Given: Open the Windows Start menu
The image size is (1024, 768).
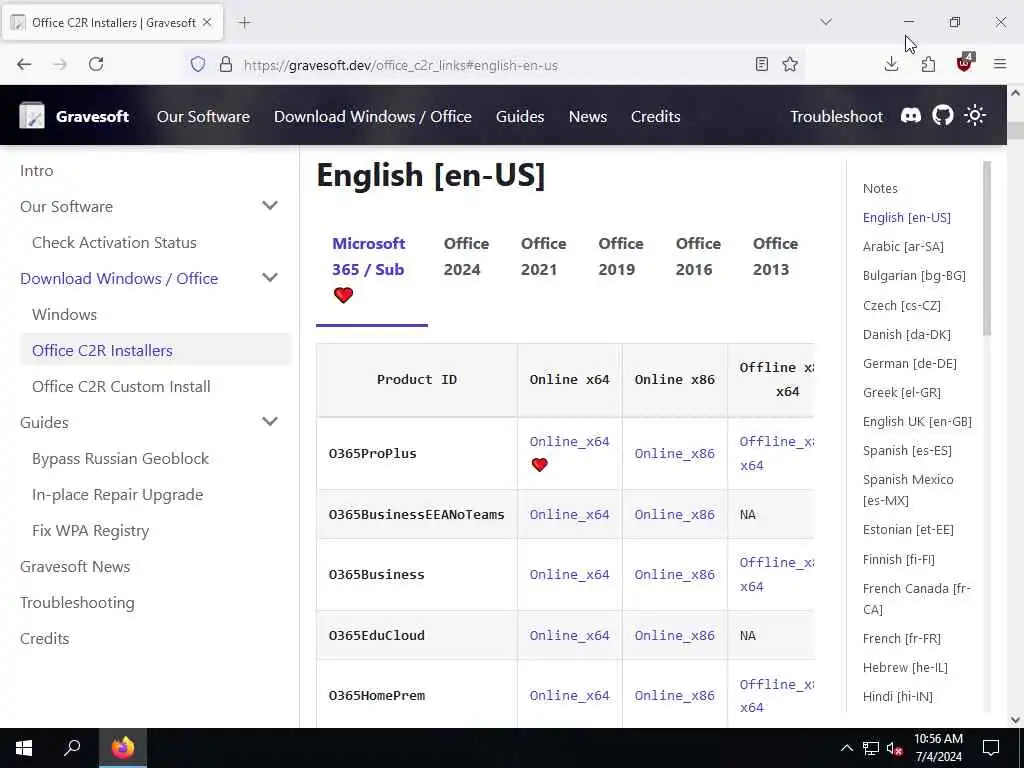Looking at the screenshot, I should (x=24, y=748).
